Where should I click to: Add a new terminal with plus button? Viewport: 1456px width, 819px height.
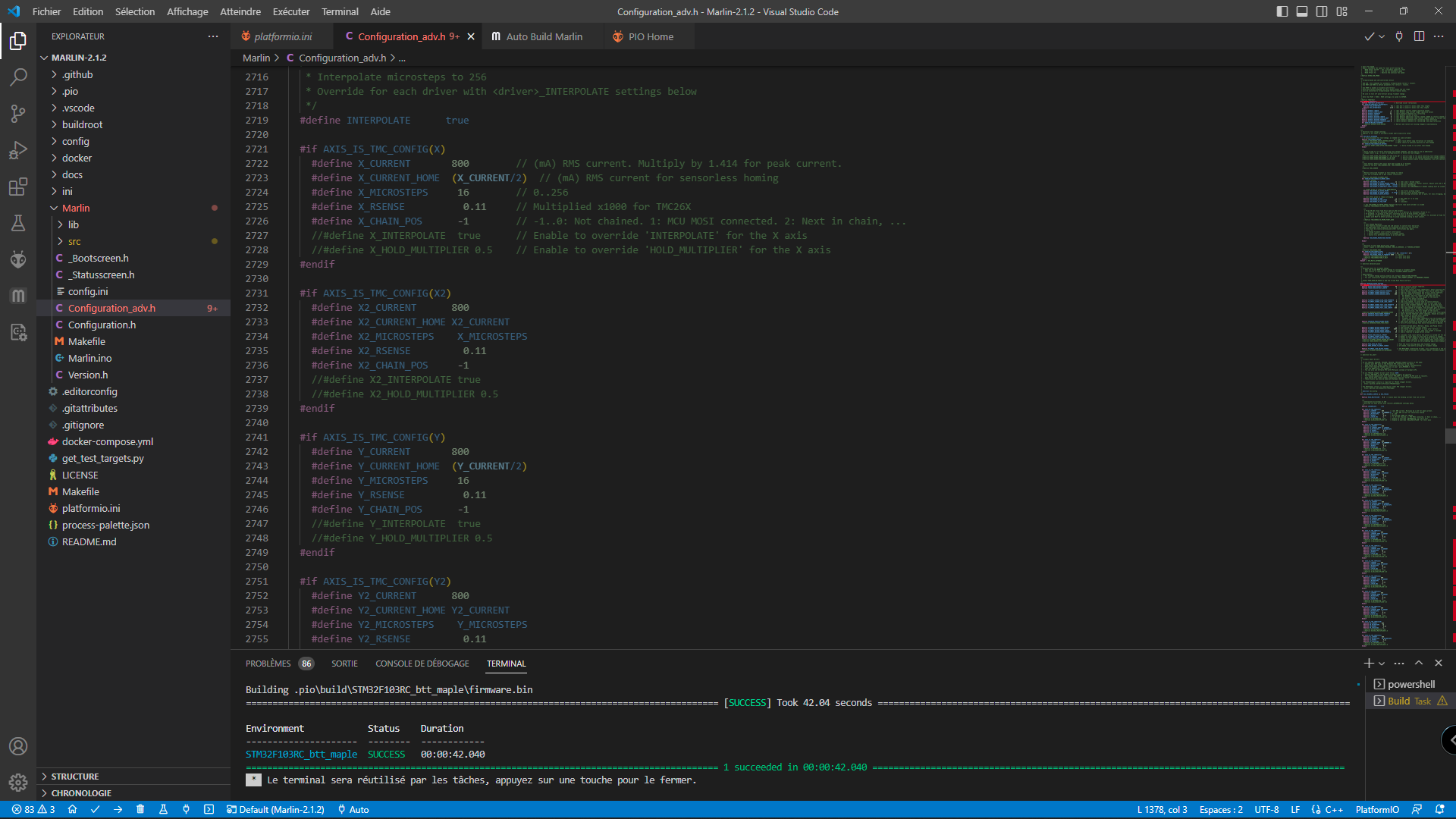pos(1369,663)
